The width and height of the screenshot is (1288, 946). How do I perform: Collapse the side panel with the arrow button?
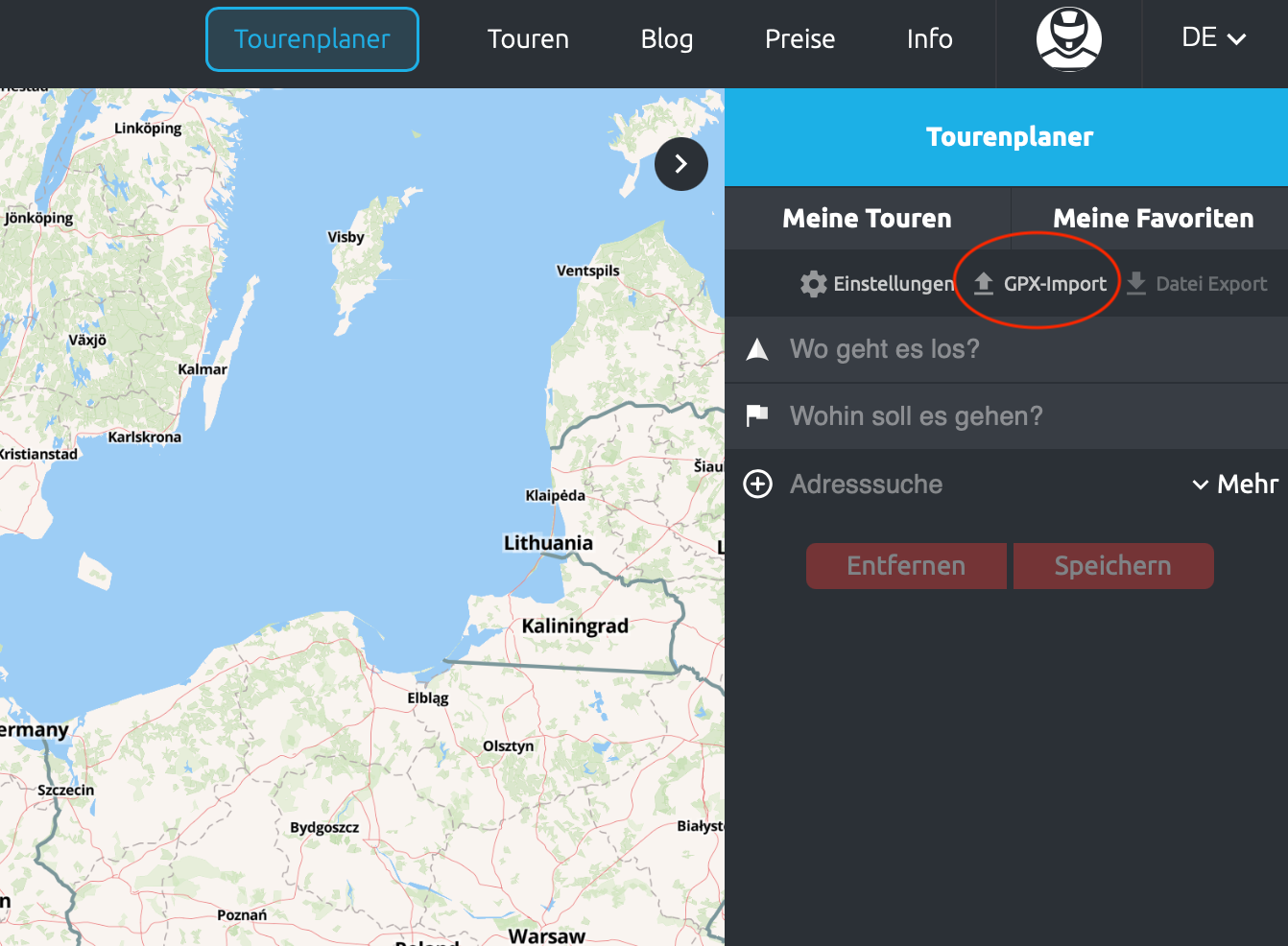[681, 164]
